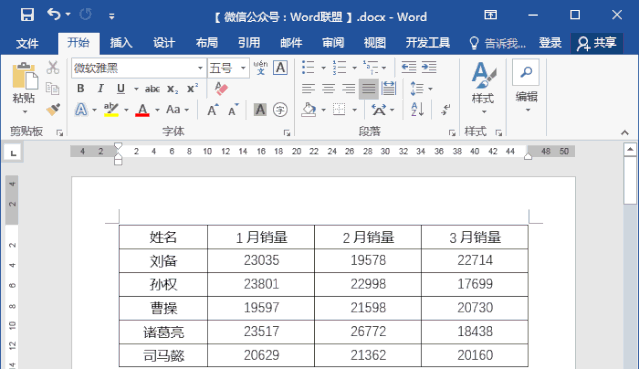Apply character border icon
Image resolution: width=639 pixels, height=369 pixels.
(280, 68)
